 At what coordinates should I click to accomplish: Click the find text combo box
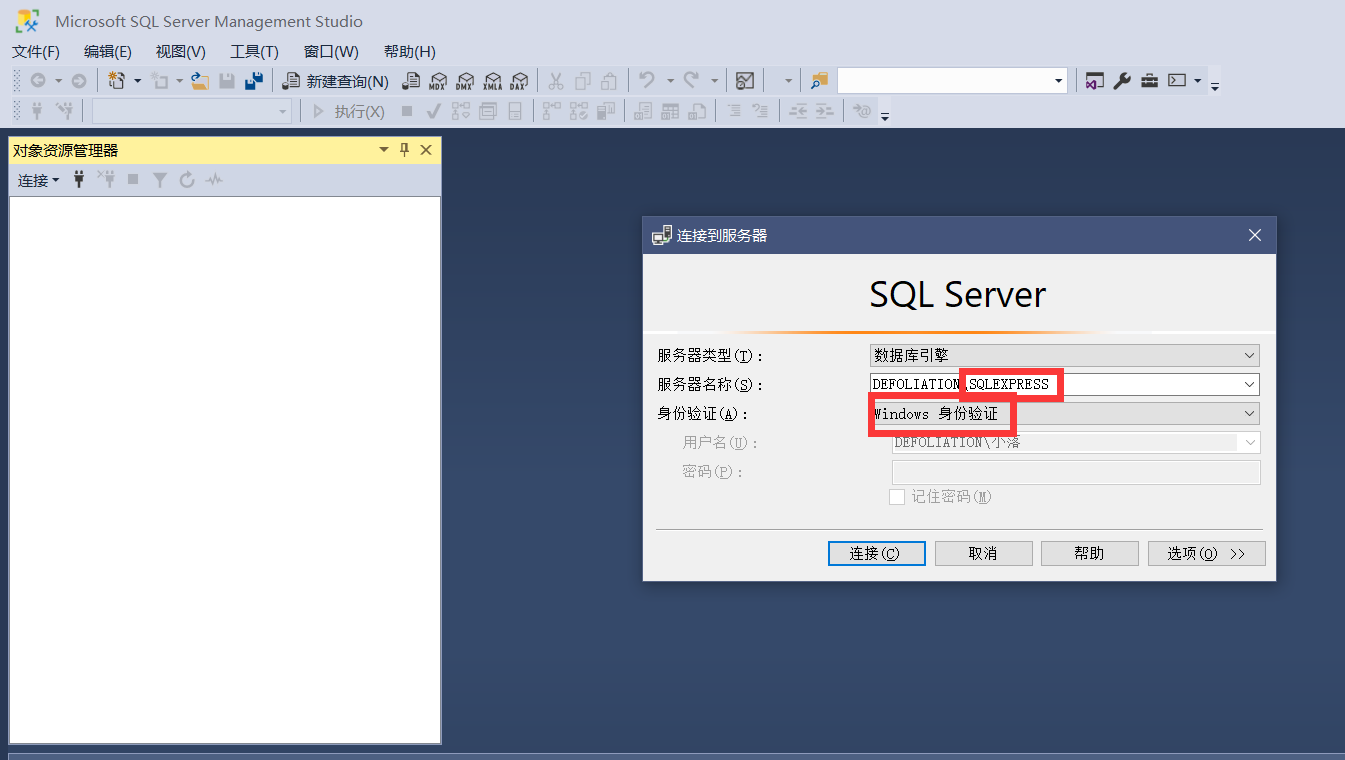pos(952,81)
